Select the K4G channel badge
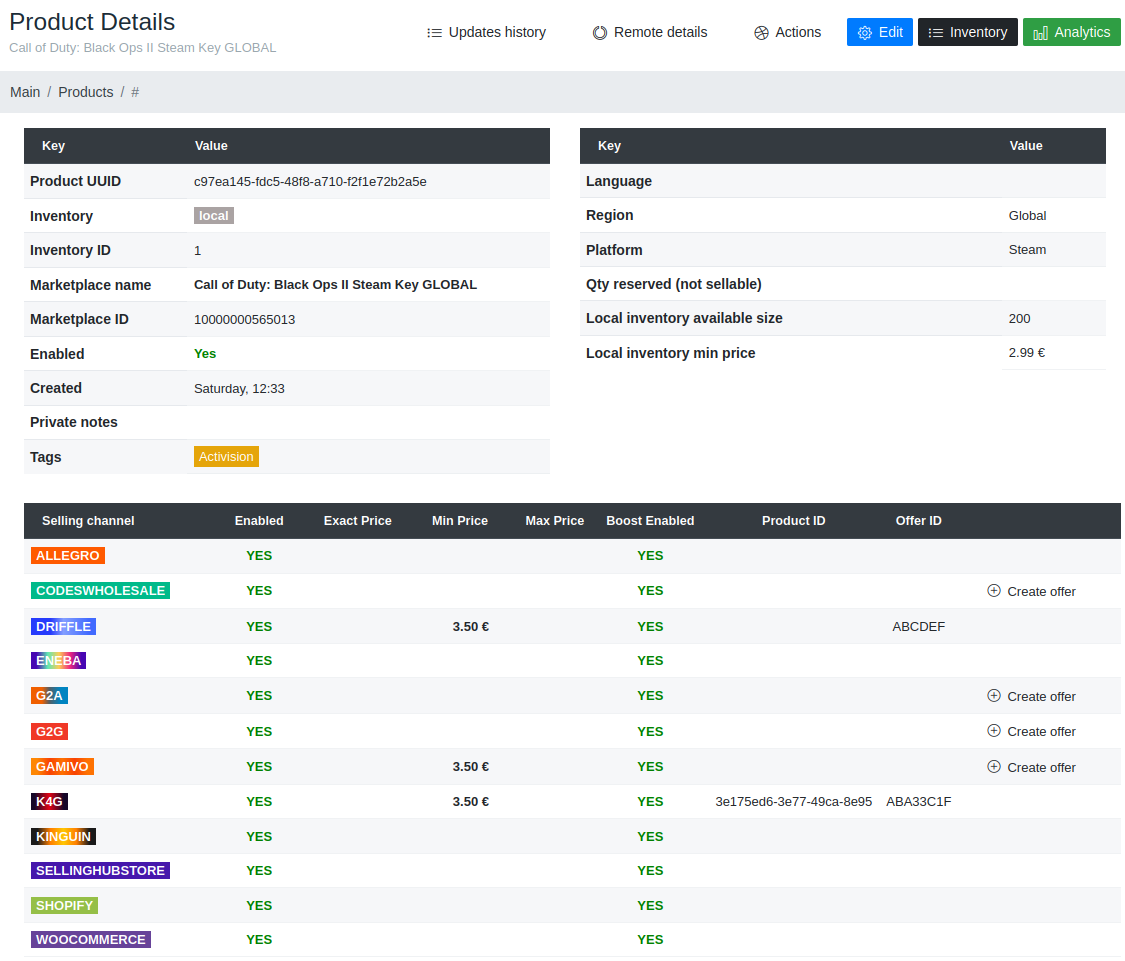Viewport: 1125px width, 961px height. [x=50, y=801]
